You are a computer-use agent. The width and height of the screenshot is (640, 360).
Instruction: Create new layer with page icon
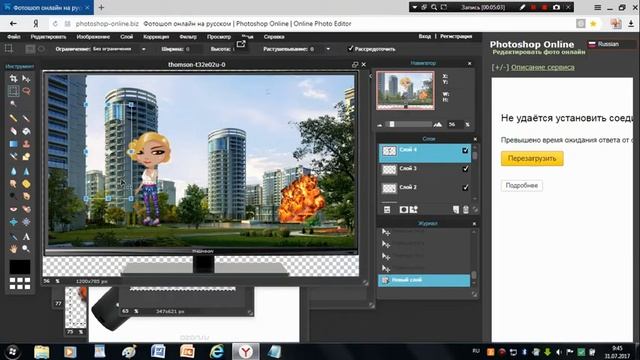click(x=456, y=210)
